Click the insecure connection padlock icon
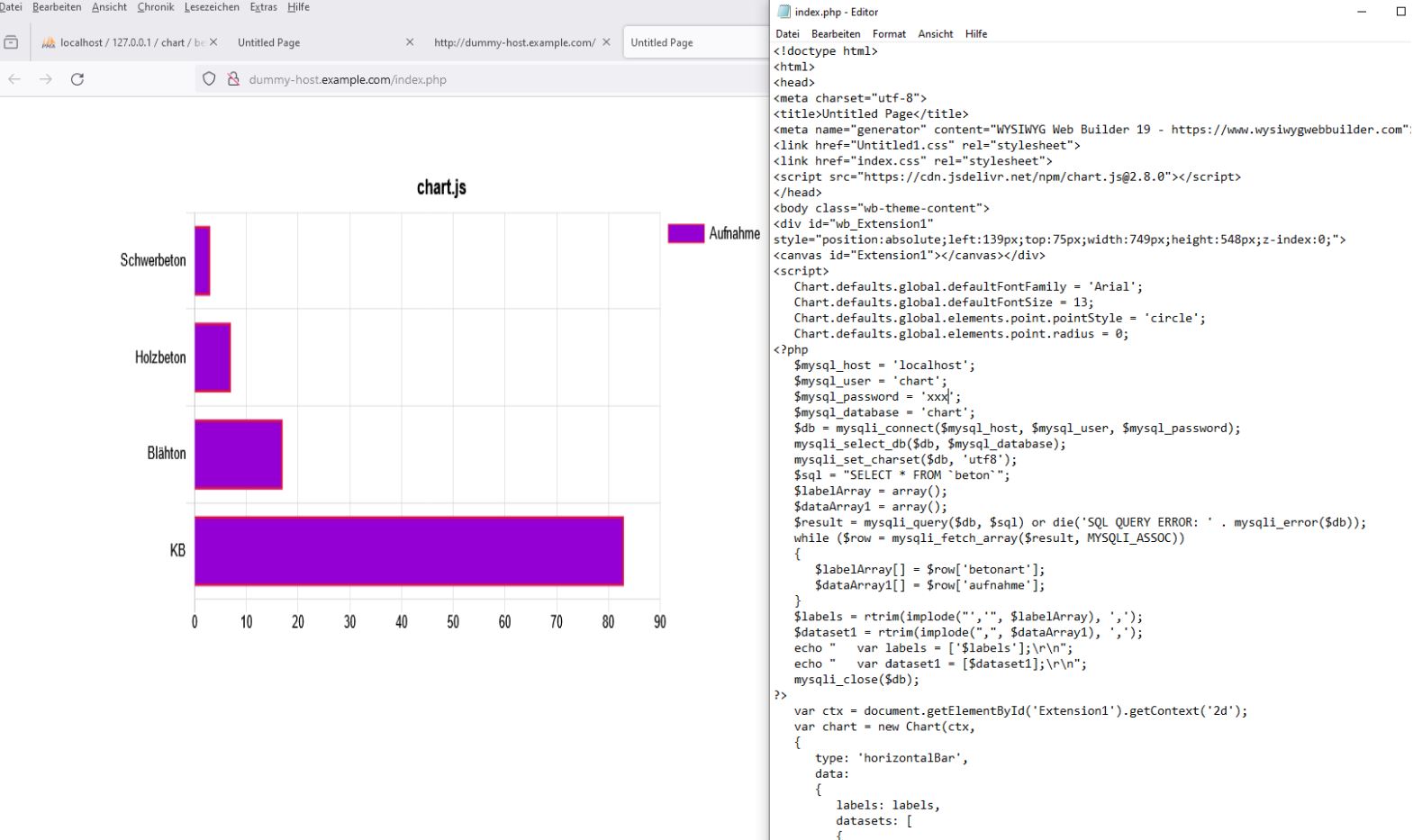Screen dimensions: 1413x840 click(x=233, y=79)
